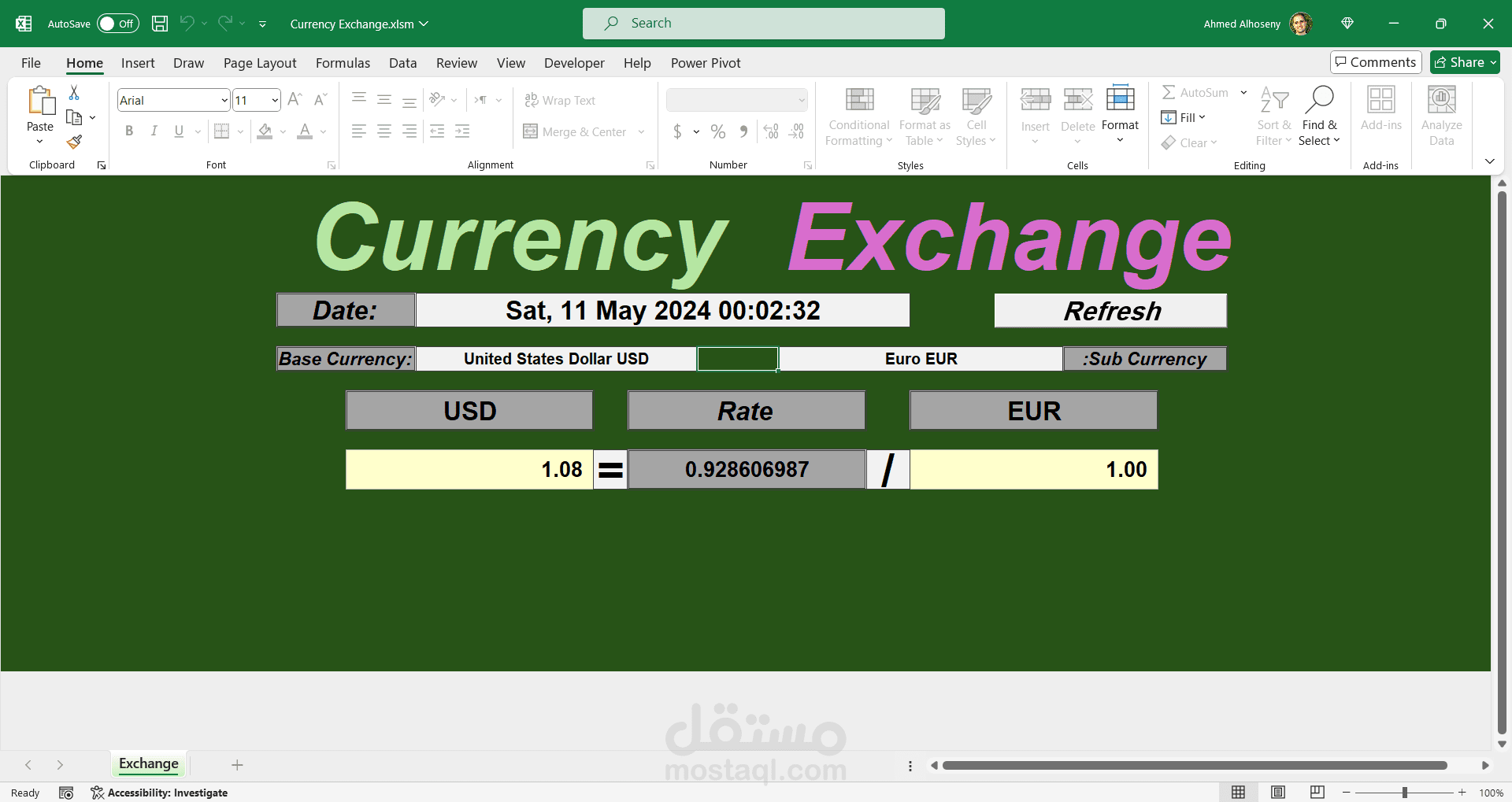This screenshot has width=1512, height=802.
Task: Click the Macro recording icon in status bar
Action: pos(66,793)
